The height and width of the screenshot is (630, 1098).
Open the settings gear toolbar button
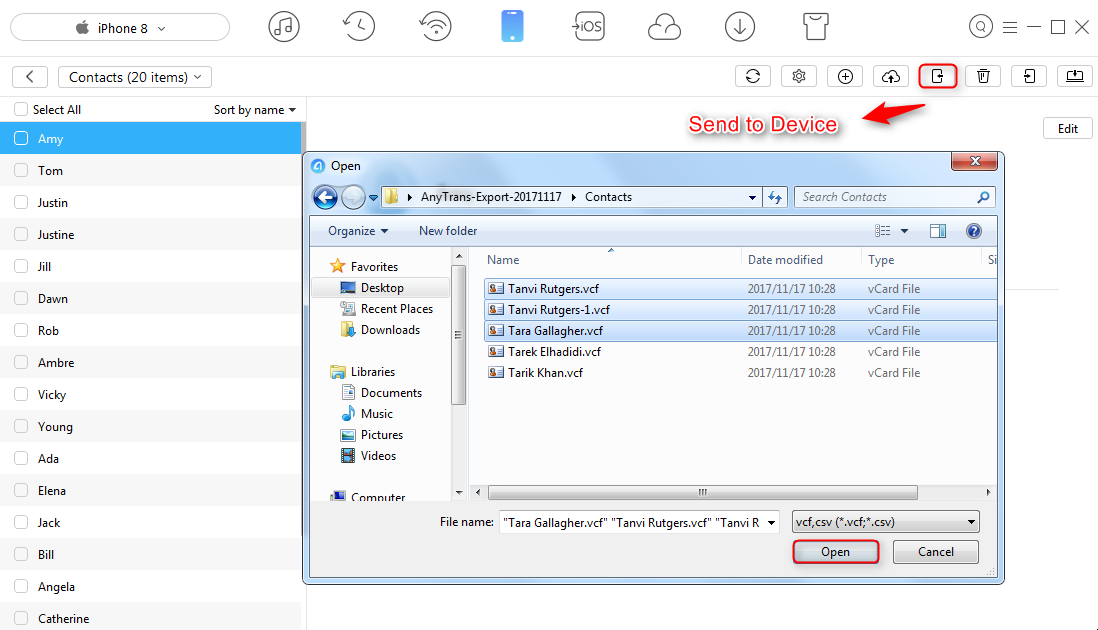point(799,76)
